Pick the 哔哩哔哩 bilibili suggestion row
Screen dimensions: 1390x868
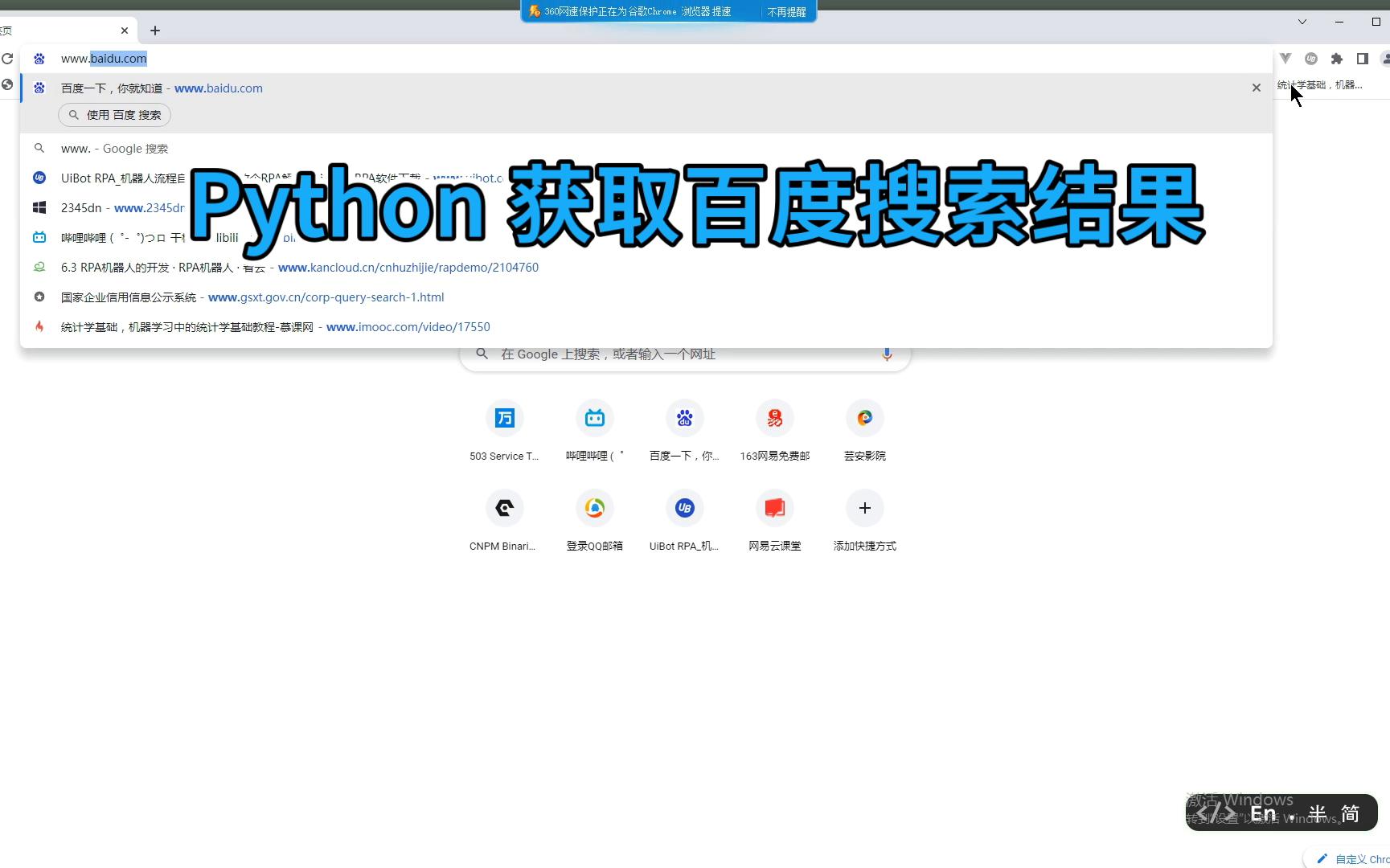click(646, 238)
